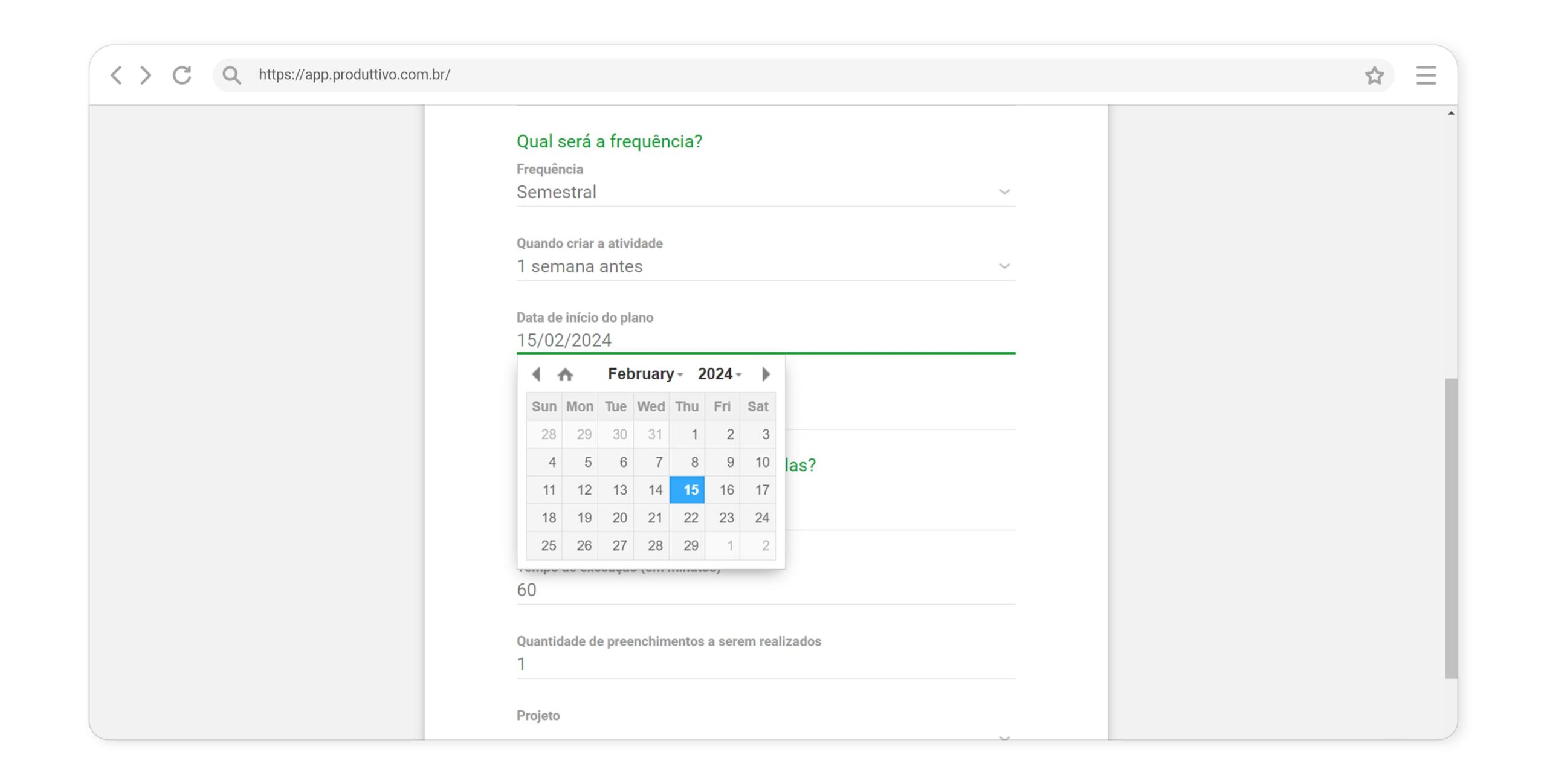Expand the Frequência Semestral dropdown
The height and width of the screenshot is (784, 1547).
(x=765, y=192)
